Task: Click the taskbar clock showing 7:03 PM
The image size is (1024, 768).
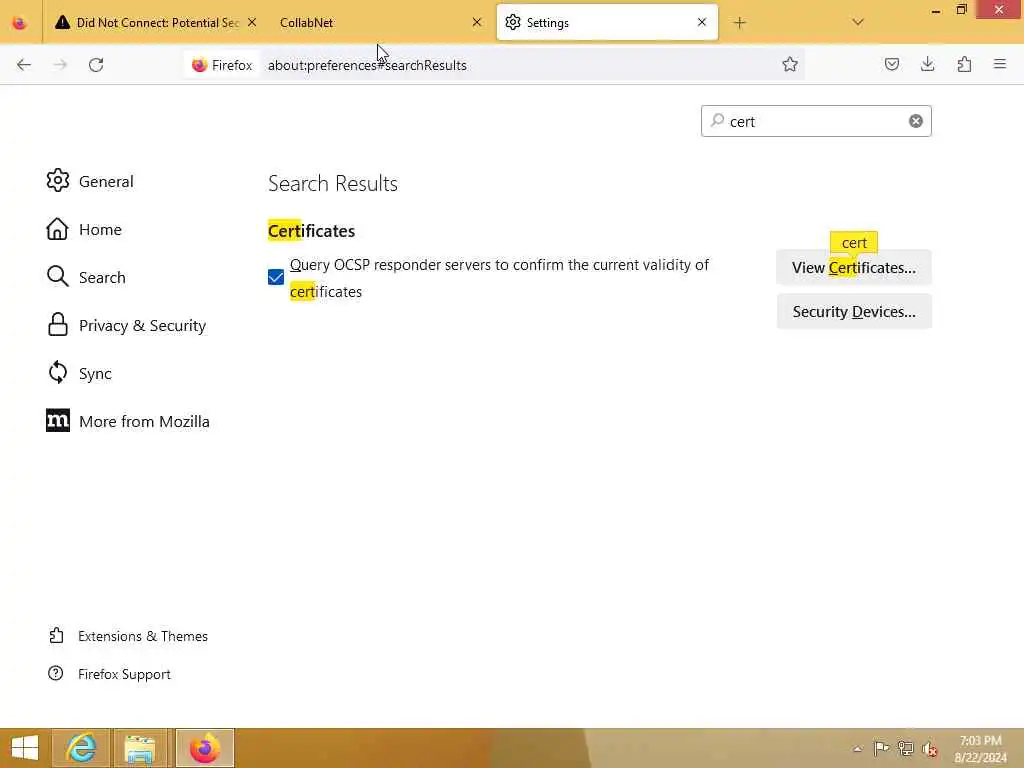Action: [980, 748]
